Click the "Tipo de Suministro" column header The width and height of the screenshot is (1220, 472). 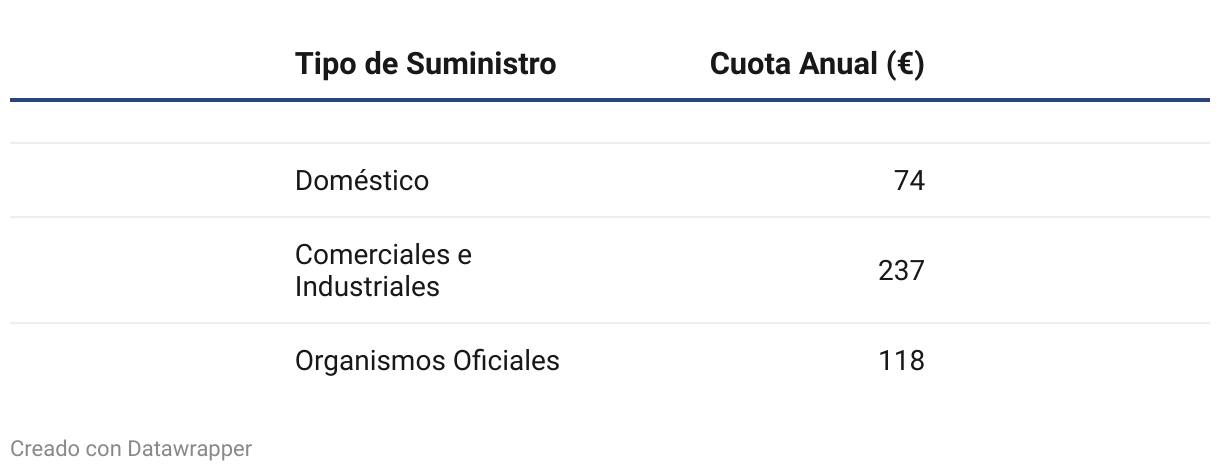425,64
